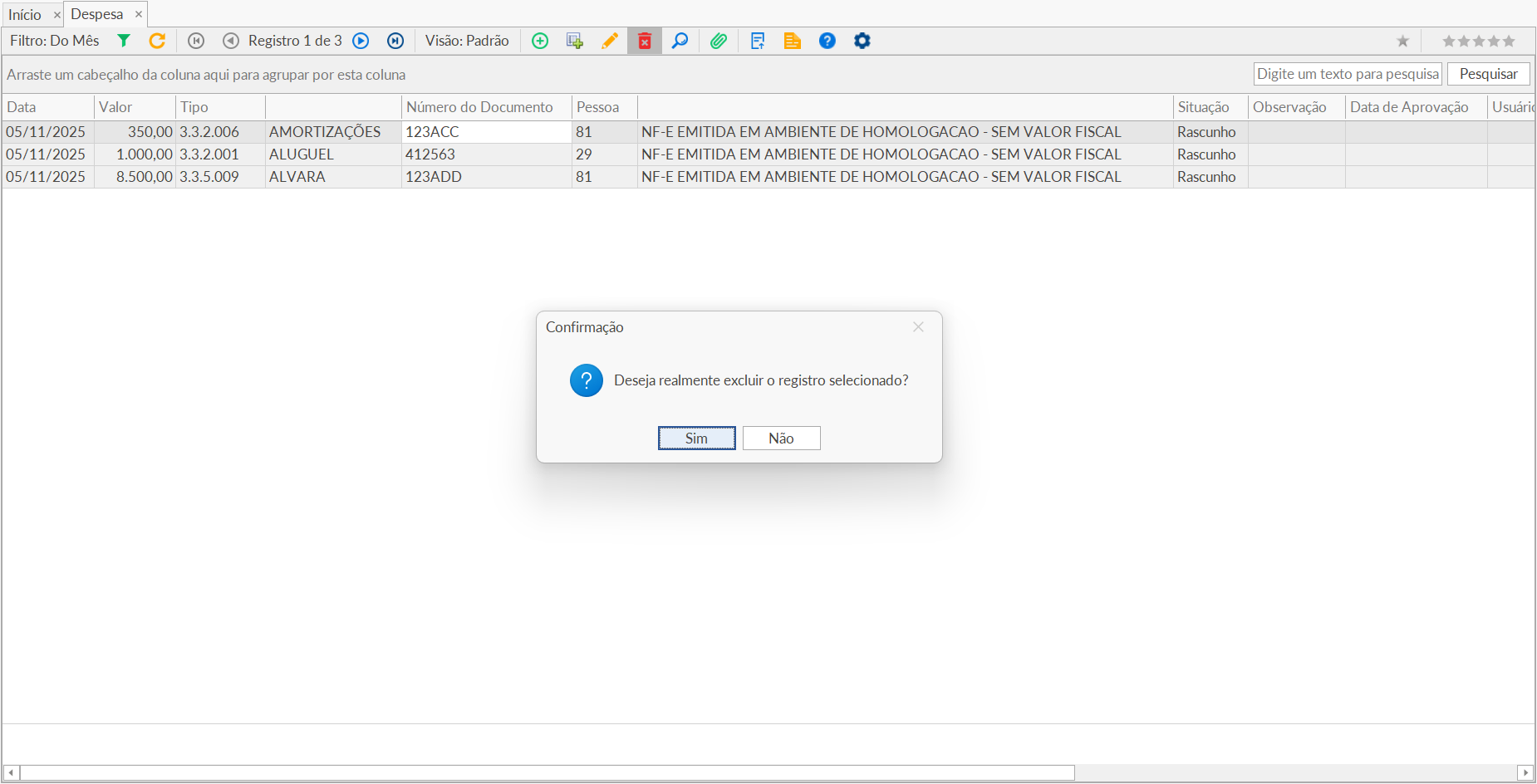Open the Visão: Padrão view selector
This screenshot has width=1537, height=784.
tap(467, 41)
